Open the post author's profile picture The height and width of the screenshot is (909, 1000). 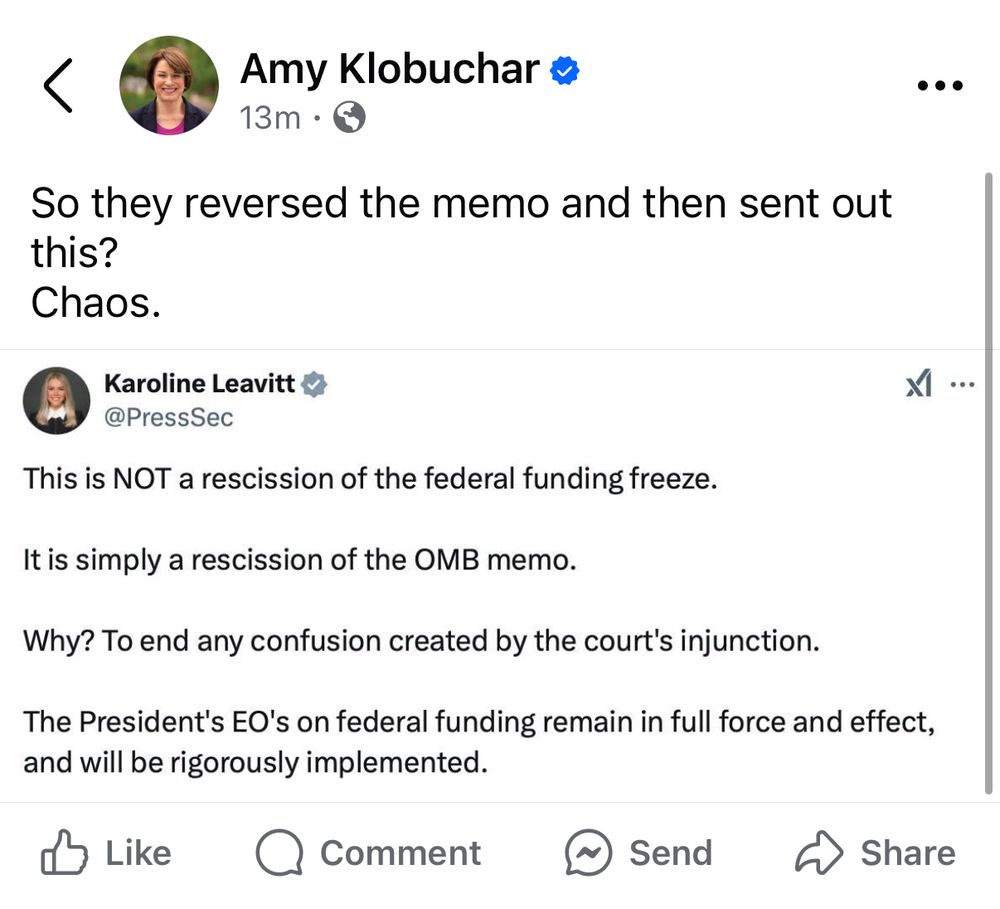[x=168, y=86]
